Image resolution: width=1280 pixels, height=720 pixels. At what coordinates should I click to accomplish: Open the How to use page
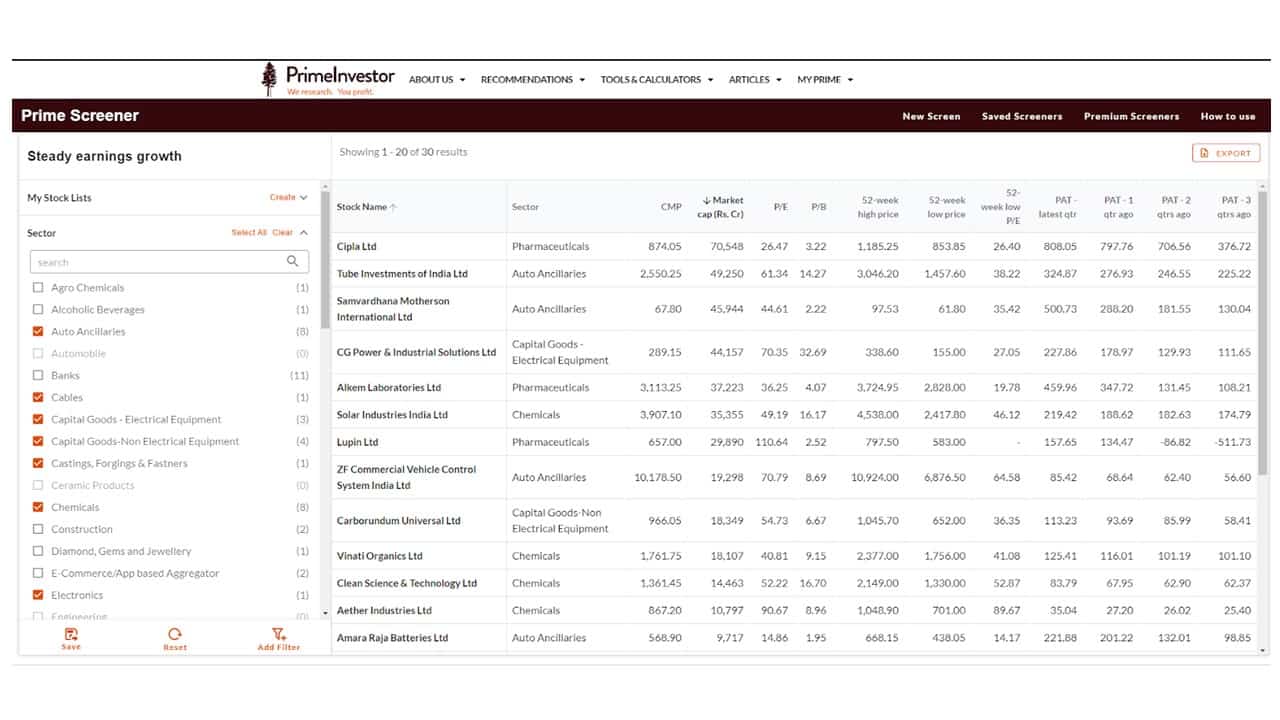1228,116
